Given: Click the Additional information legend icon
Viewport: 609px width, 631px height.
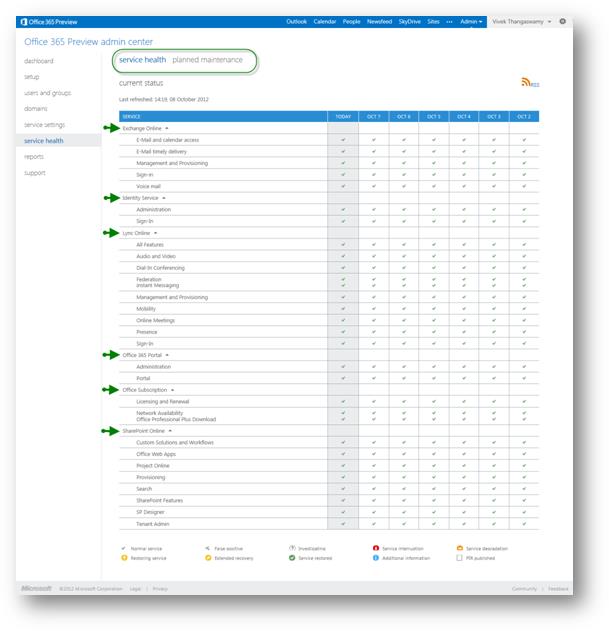Looking at the screenshot, I should 376,557.
